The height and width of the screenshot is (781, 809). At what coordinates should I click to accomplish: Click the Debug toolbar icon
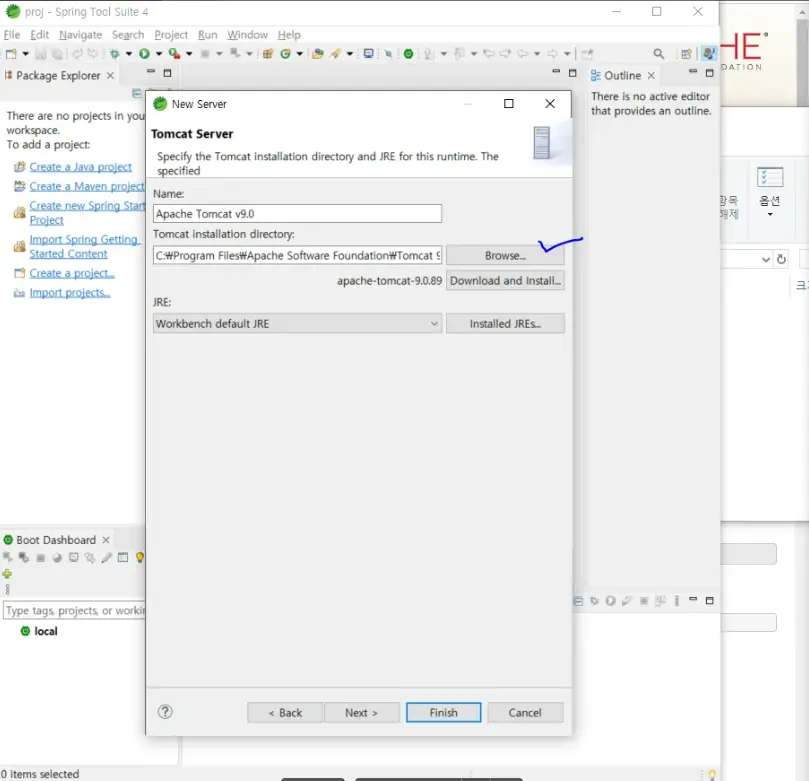click(173, 53)
